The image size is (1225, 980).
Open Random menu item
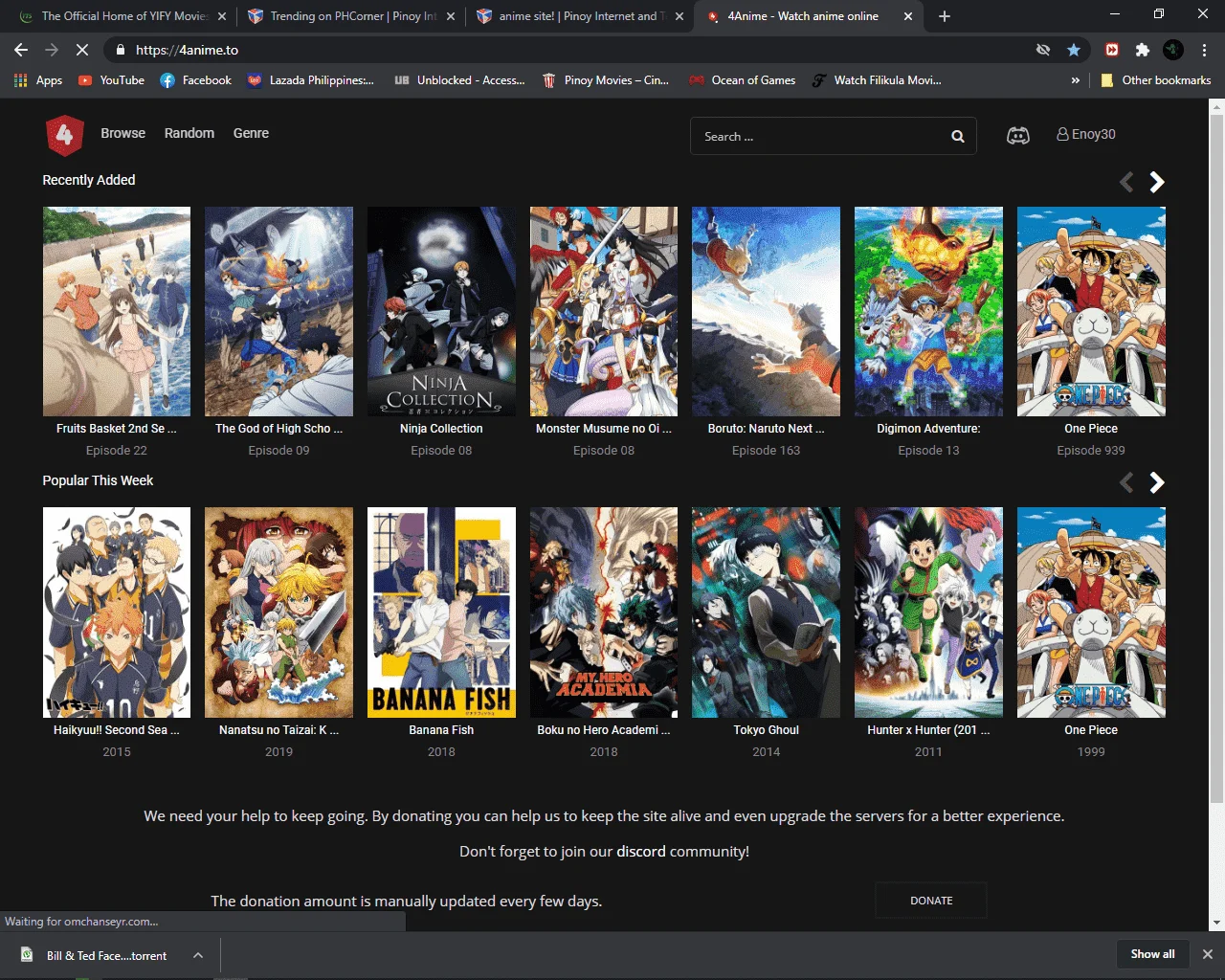point(189,133)
